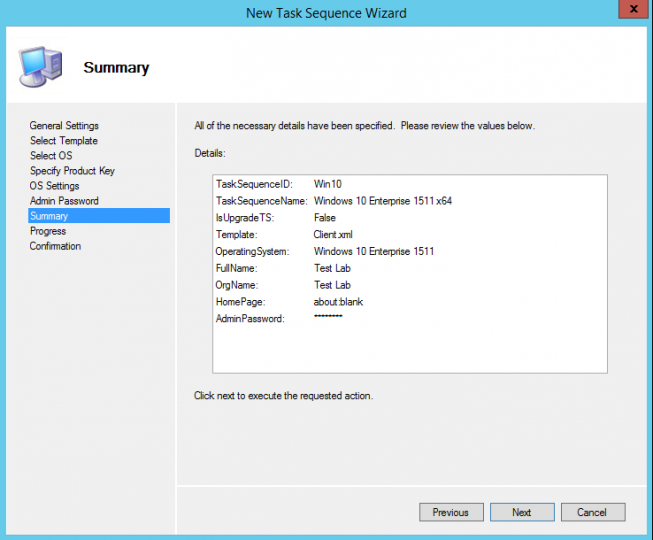Image resolution: width=653 pixels, height=540 pixels.
Task: Go to the Select OS step
Action: [x=51, y=155]
